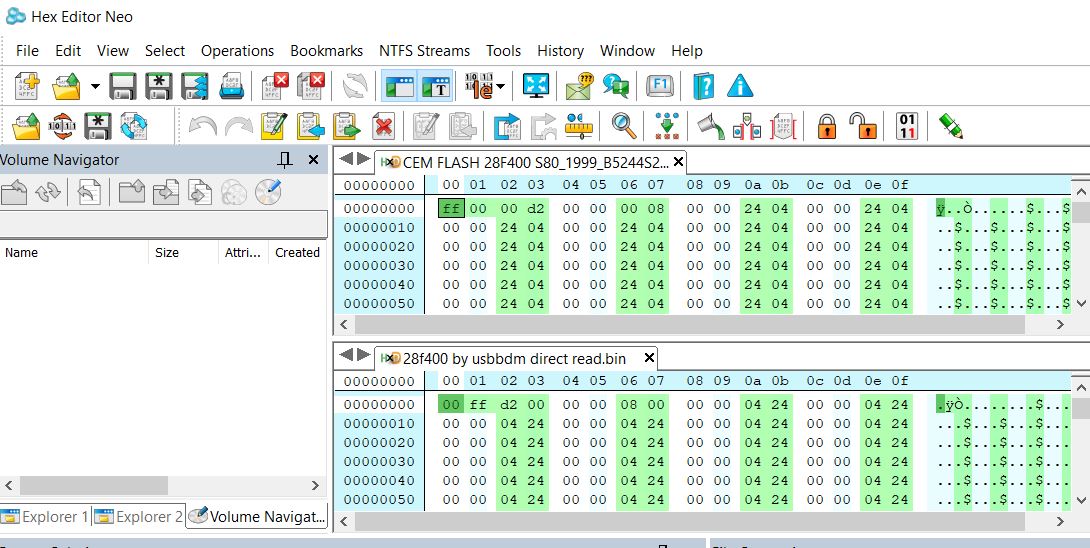
Task: Close the usbbdm direct read.bin tab
Action: pos(649,358)
